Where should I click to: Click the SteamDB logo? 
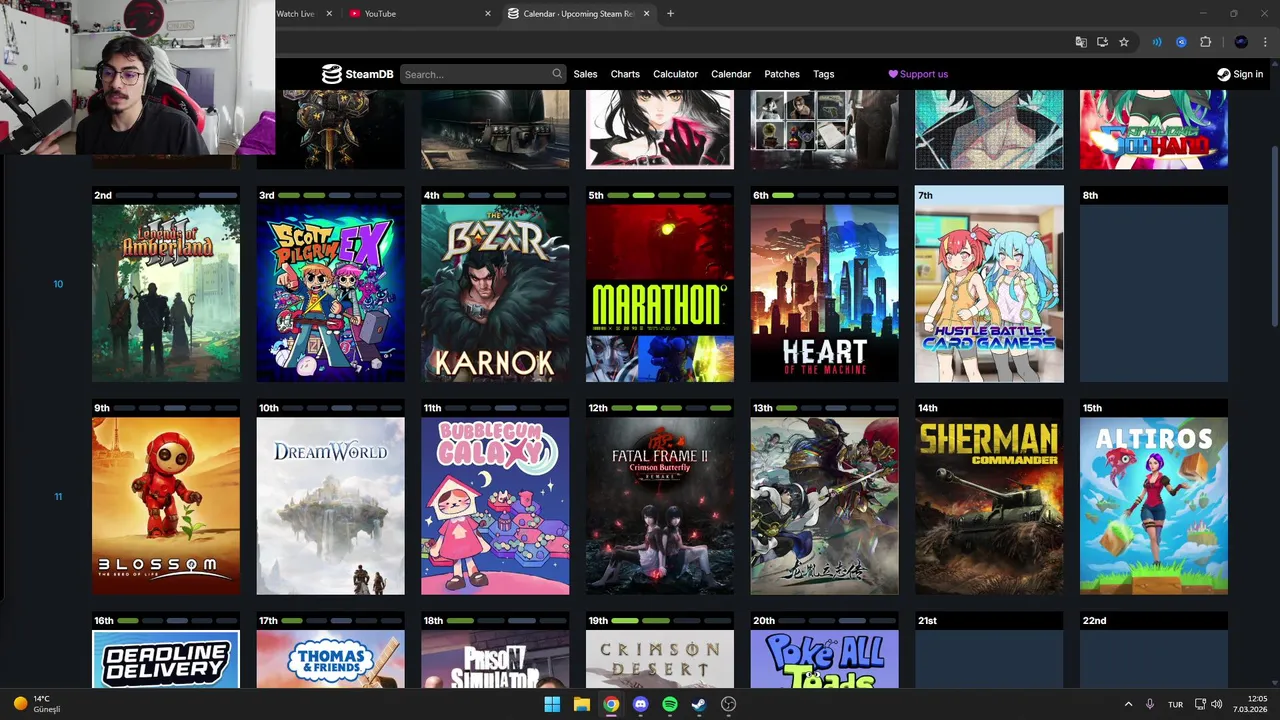(x=357, y=74)
